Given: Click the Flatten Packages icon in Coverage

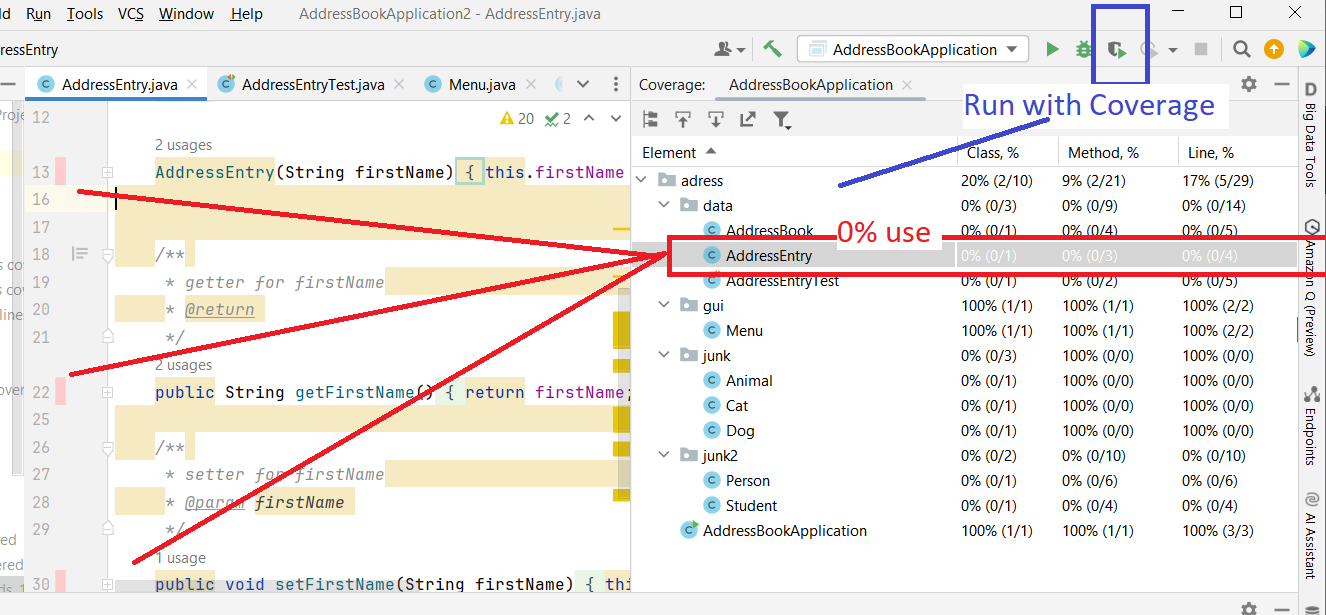Looking at the screenshot, I should pyautogui.click(x=650, y=120).
